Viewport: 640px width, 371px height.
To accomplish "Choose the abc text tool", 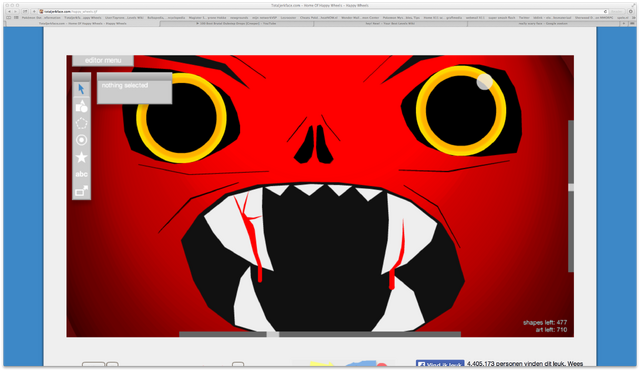I will coord(81,174).
